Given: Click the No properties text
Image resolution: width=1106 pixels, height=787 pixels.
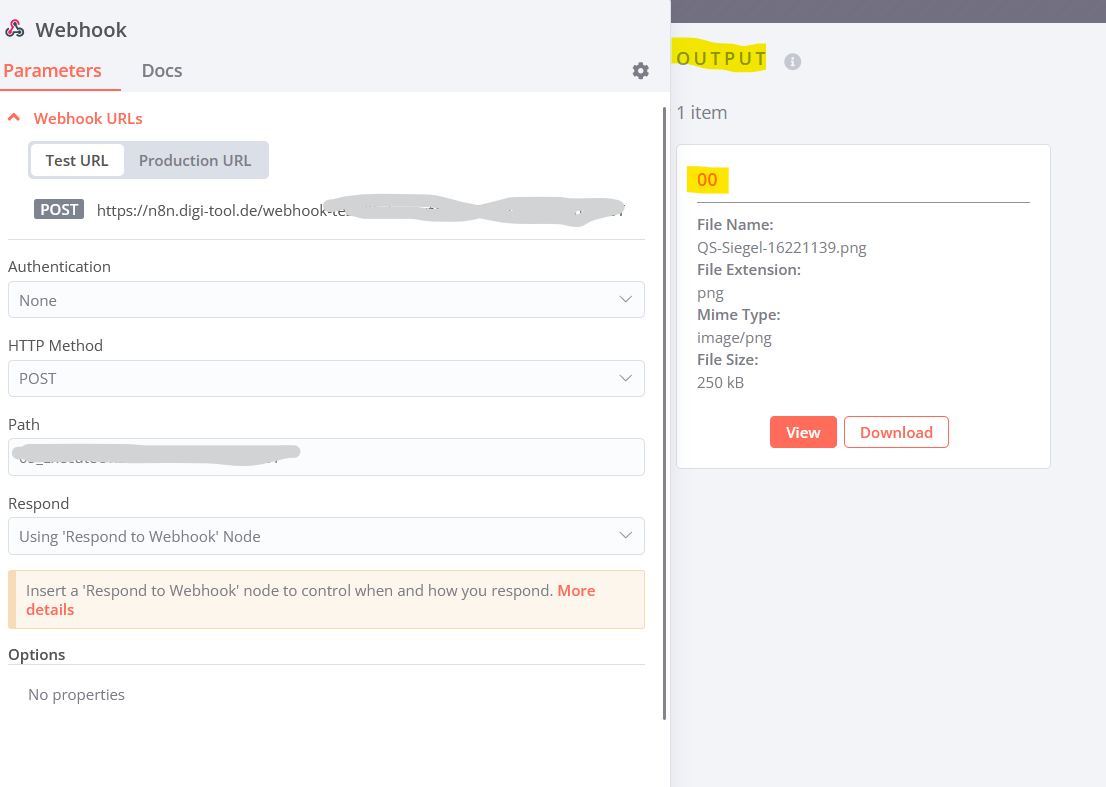Looking at the screenshot, I should click(76, 695).
